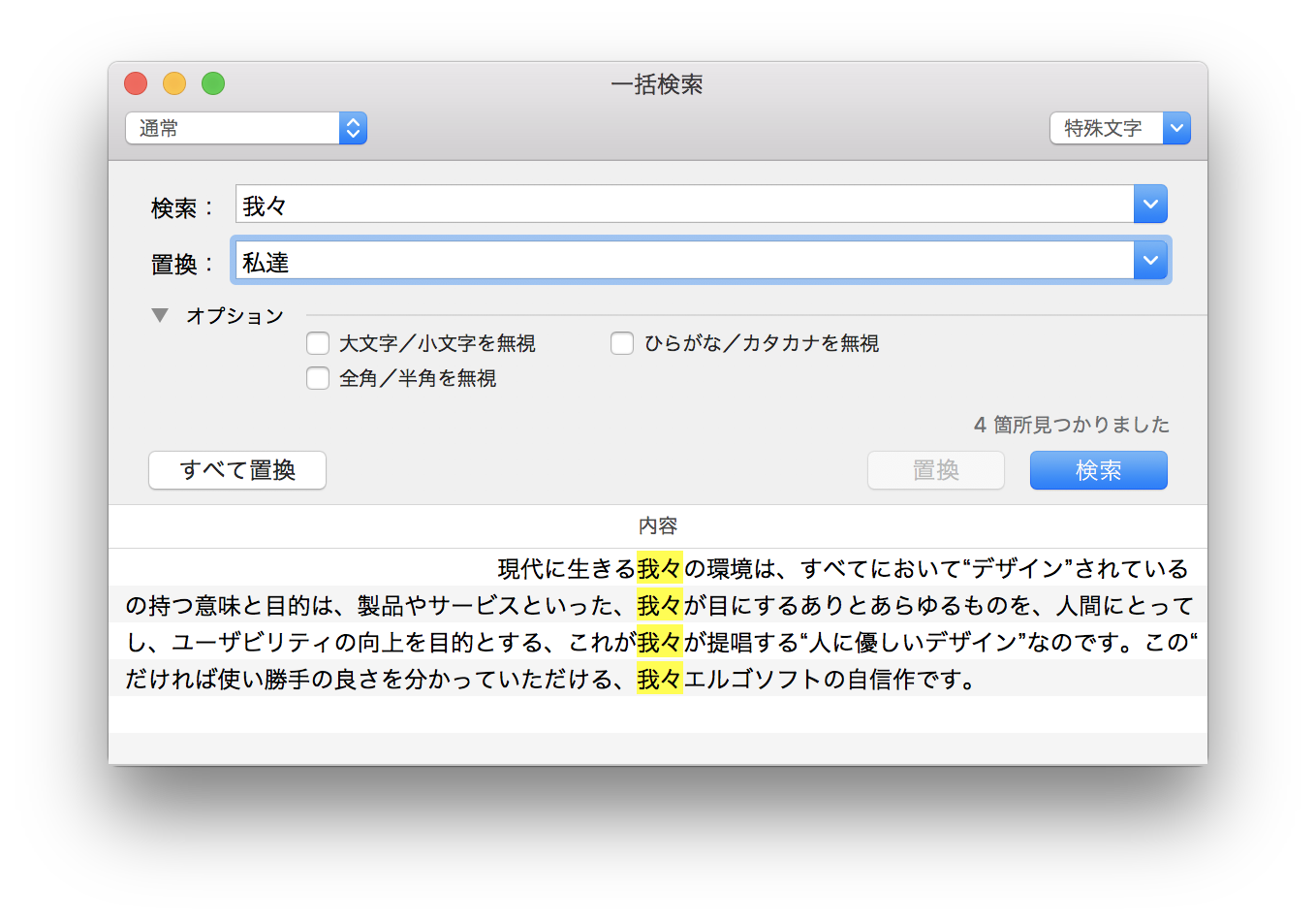Viewport: 1316px width, 921px height.
Task: Click the 4 箇所見つかりました status text
Action: coord(1072,425)
